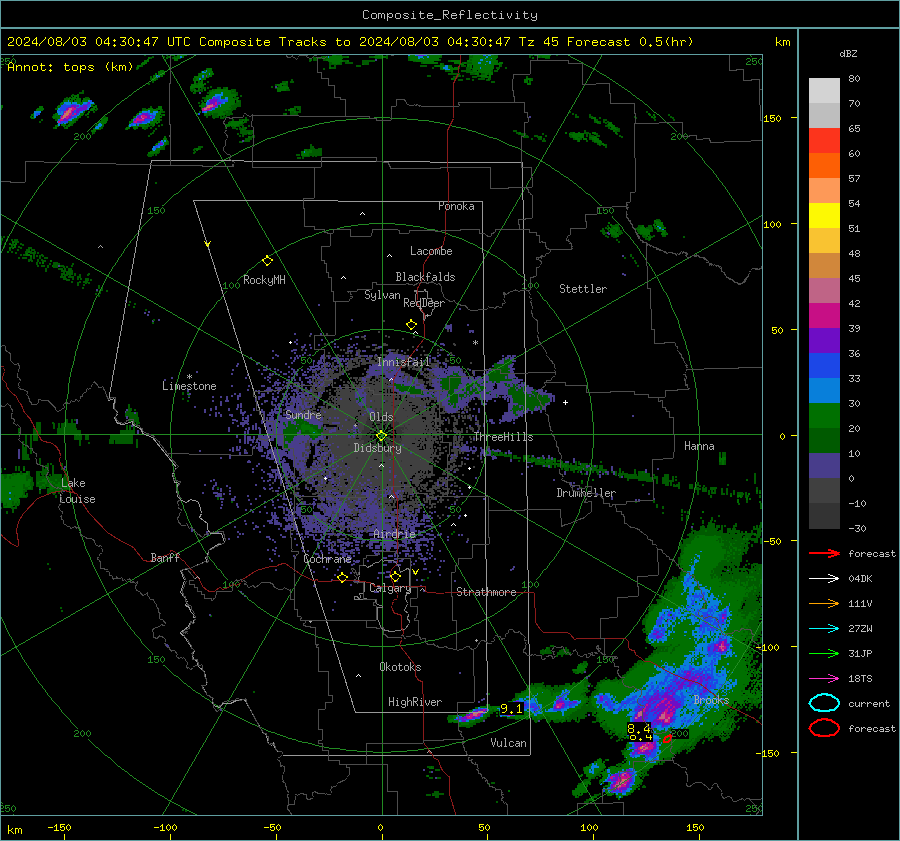Click the yellow diamond marker above Calgary
900x841 pixels.
[x=395, y=576]
